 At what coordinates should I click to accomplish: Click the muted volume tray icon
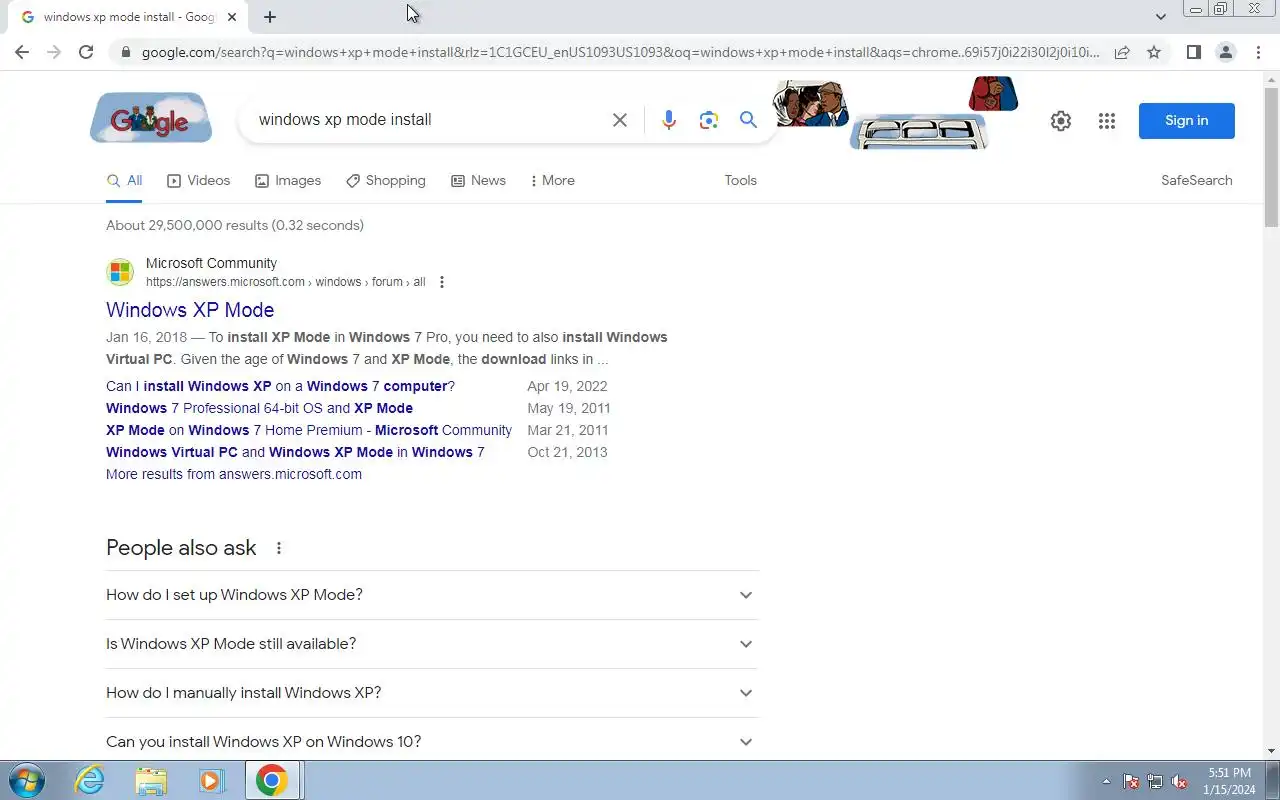(1179, 782)
